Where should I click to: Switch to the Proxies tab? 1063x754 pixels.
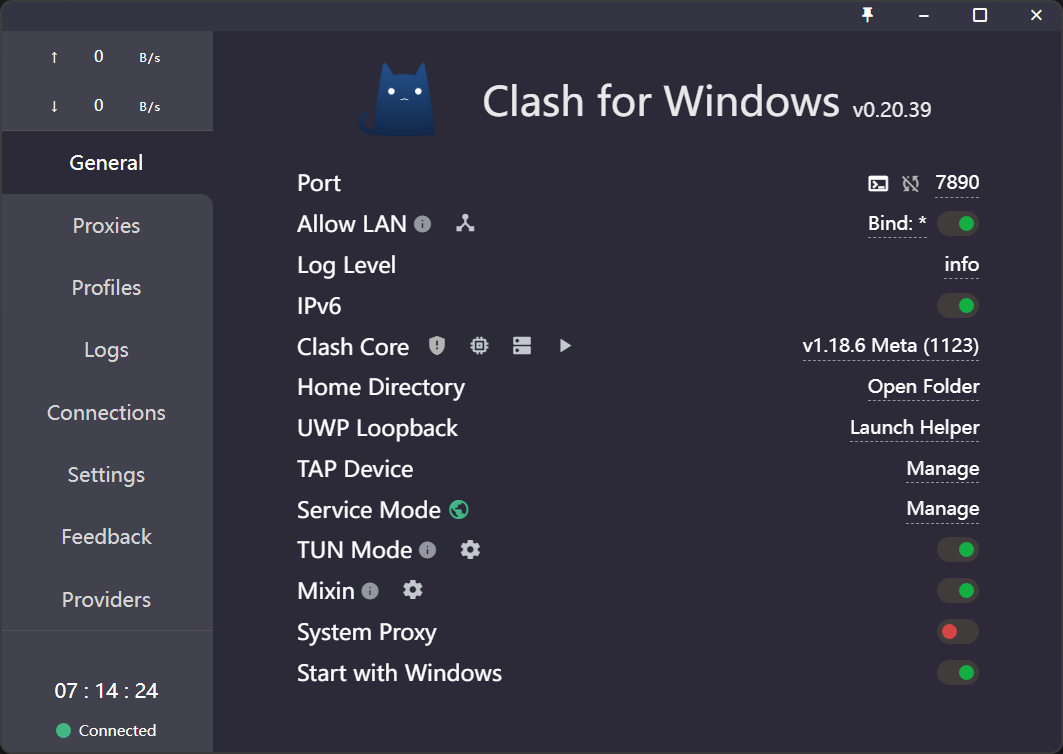pos(106,226)
